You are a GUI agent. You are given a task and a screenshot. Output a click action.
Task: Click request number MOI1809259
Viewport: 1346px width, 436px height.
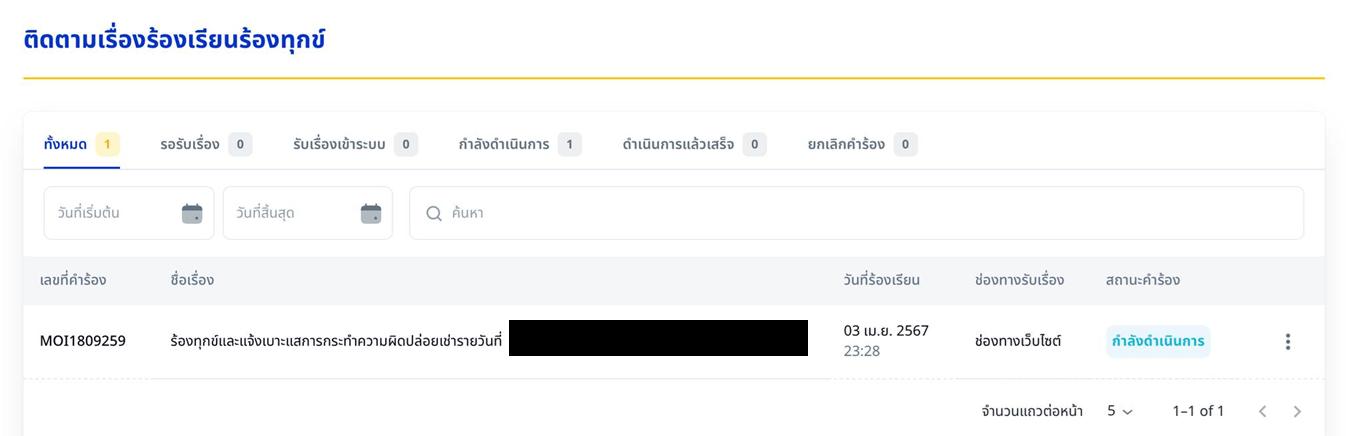pyautogui.click(x=83, y=342)
